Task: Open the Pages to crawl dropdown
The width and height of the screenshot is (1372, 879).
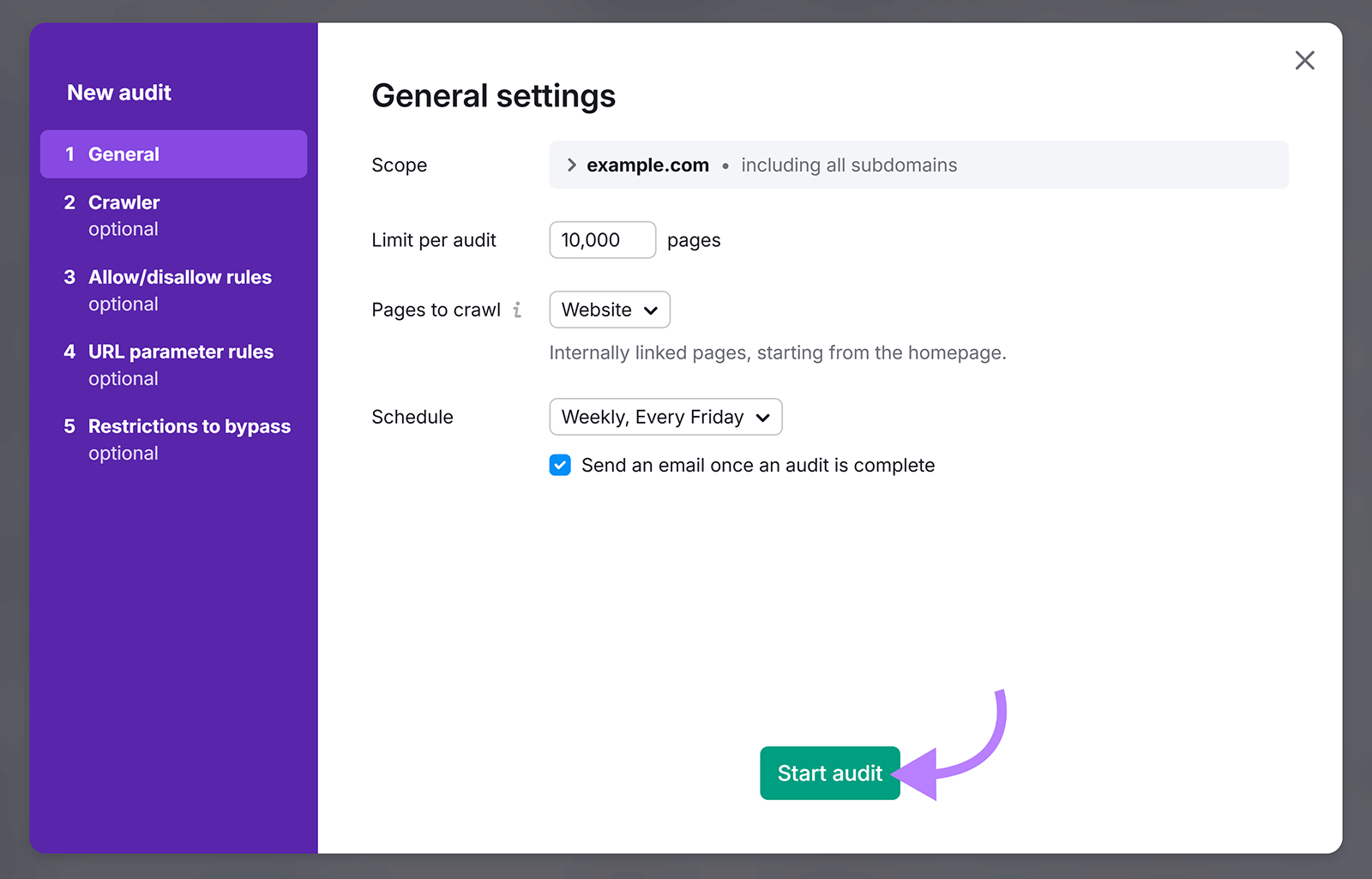Action: pyautogui.click(x=609, y=310)
